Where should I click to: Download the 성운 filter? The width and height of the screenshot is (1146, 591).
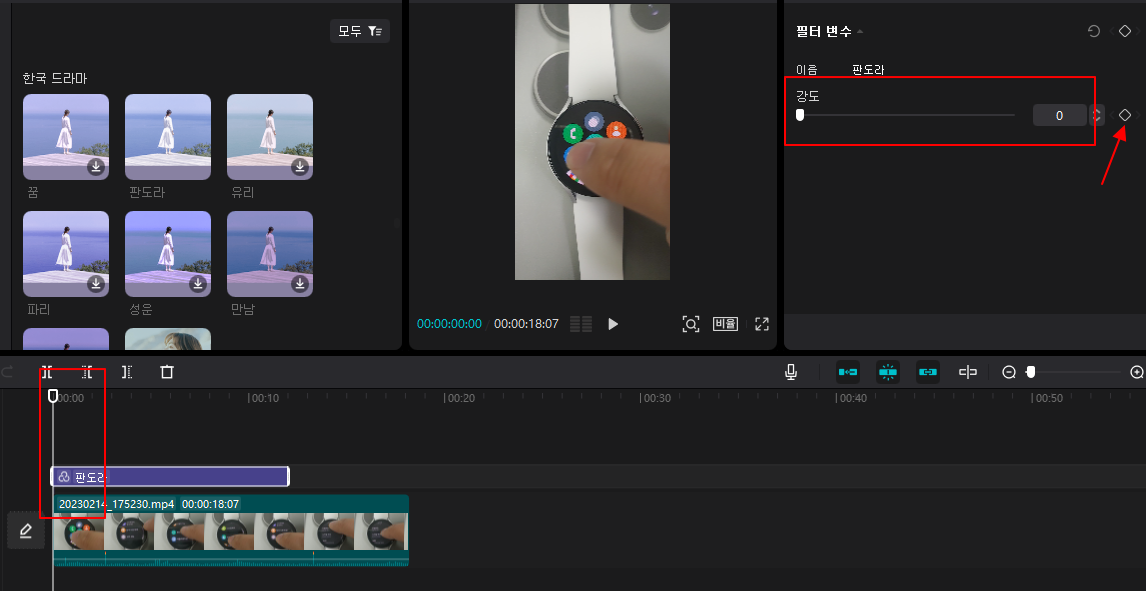tap(198, 284)
